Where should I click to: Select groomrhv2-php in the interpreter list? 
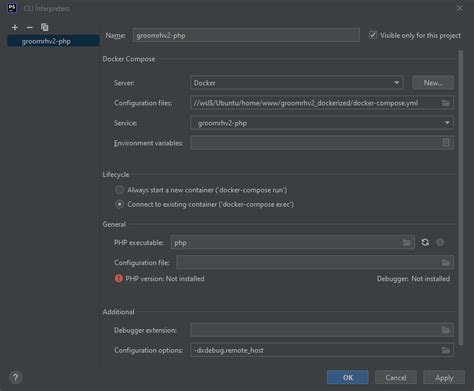[x=53, y=41]
